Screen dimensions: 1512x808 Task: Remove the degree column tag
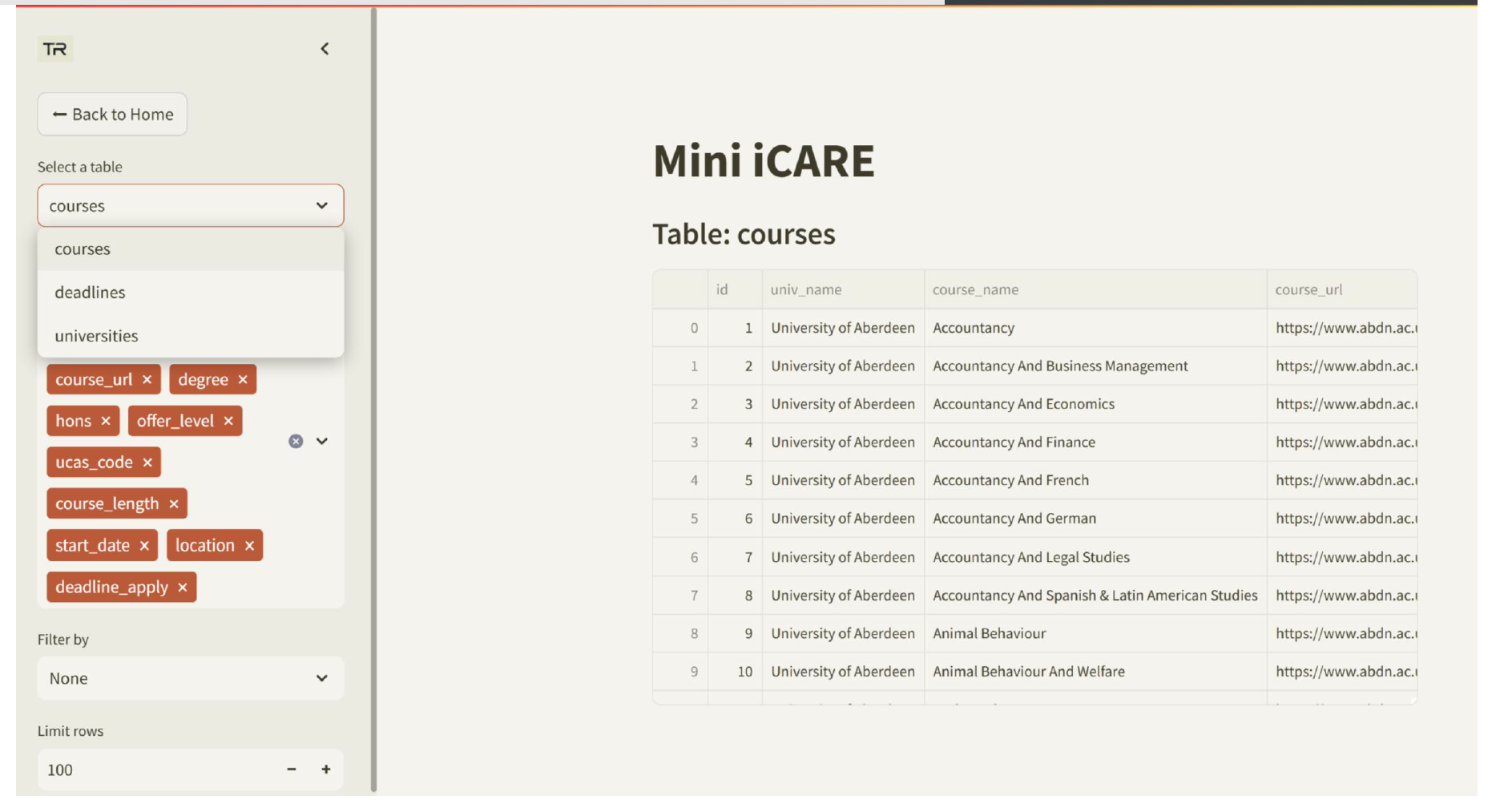243,380
